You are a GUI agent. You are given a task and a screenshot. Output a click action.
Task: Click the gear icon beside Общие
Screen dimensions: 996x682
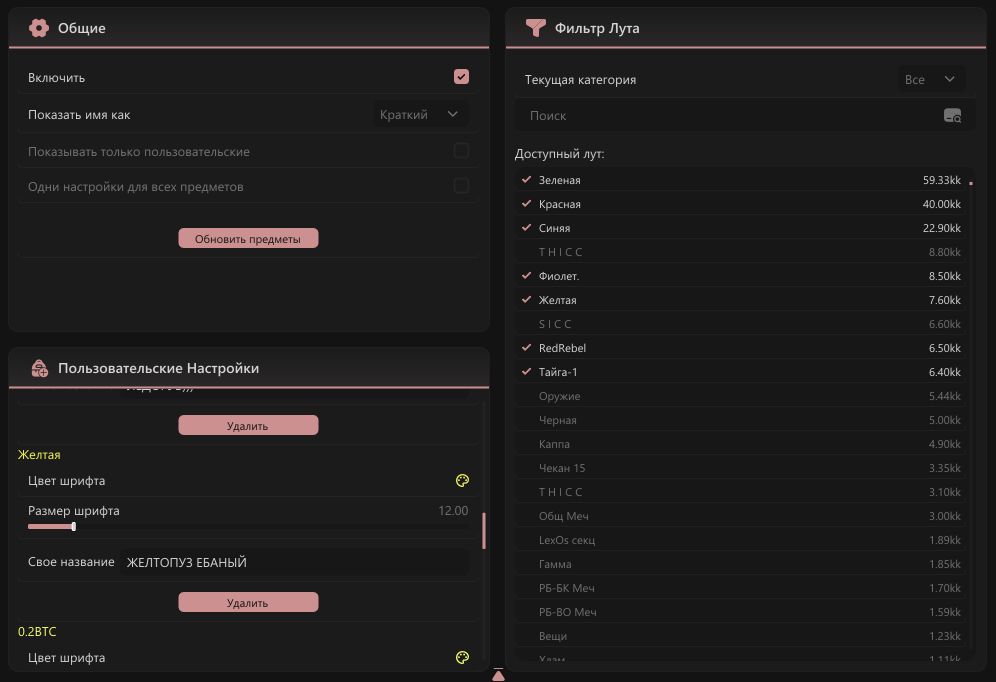click(39, 28)
